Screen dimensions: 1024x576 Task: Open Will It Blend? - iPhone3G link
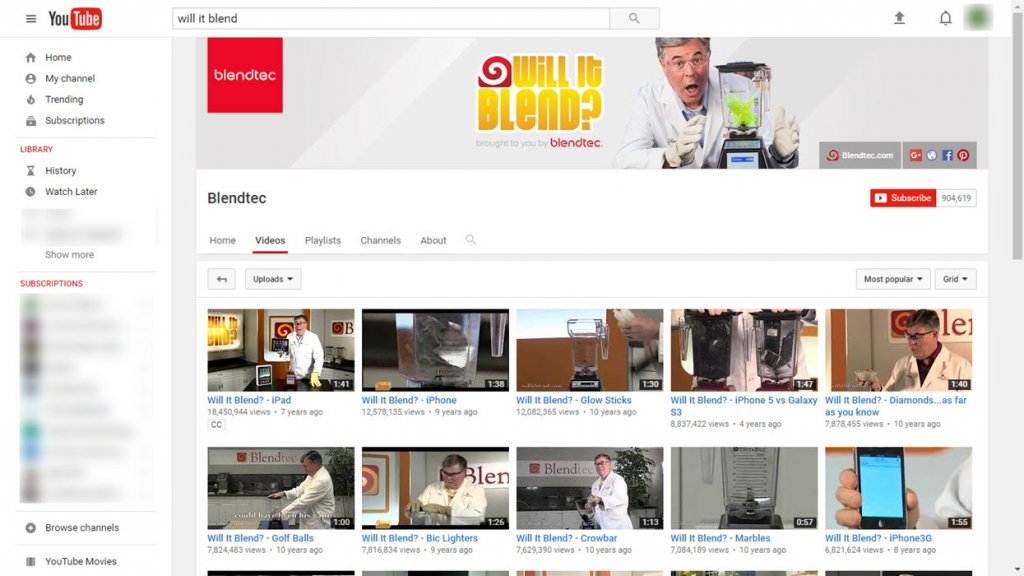[x=878, y=538]
